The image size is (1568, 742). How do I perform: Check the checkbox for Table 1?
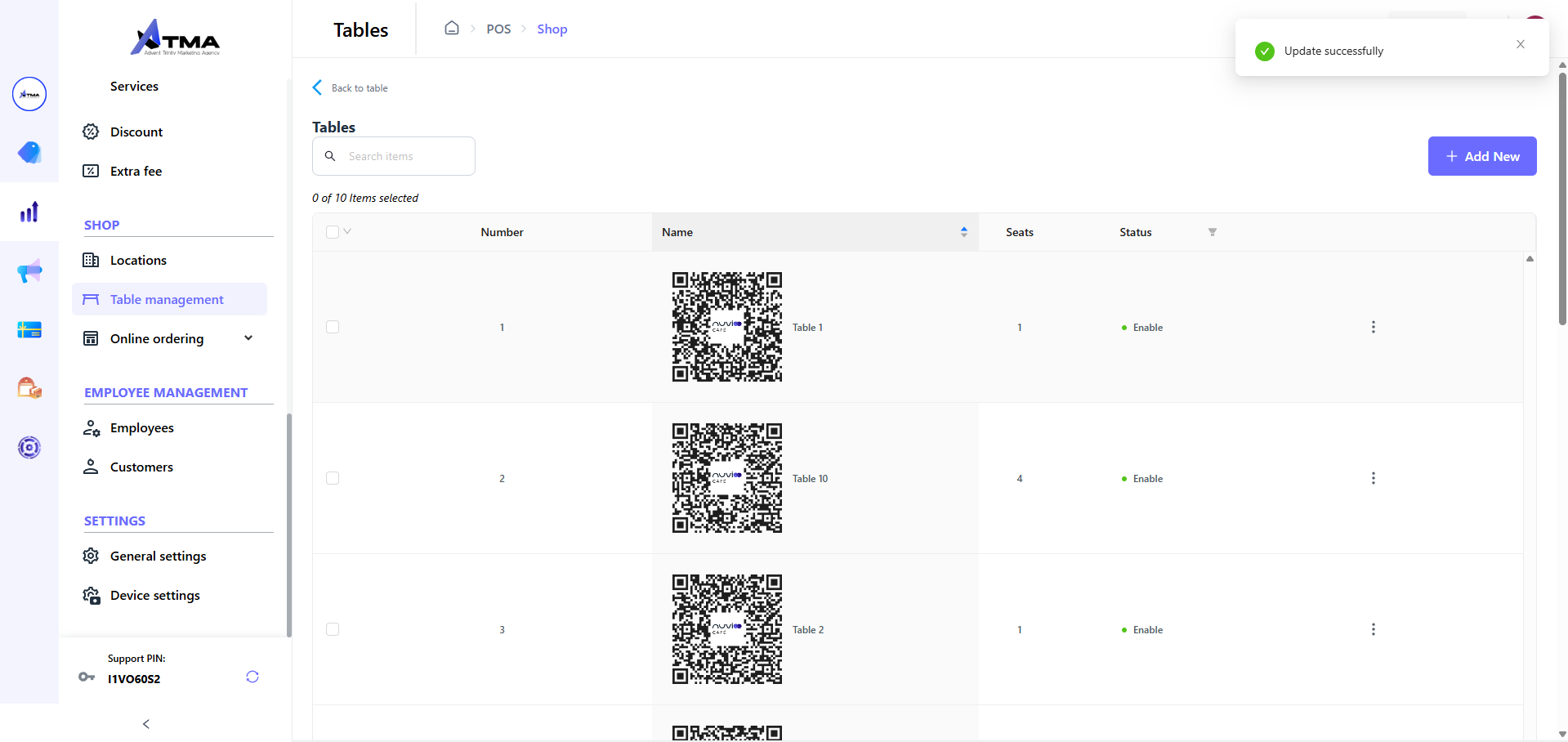pyautogui.click(x=333, y=327)
